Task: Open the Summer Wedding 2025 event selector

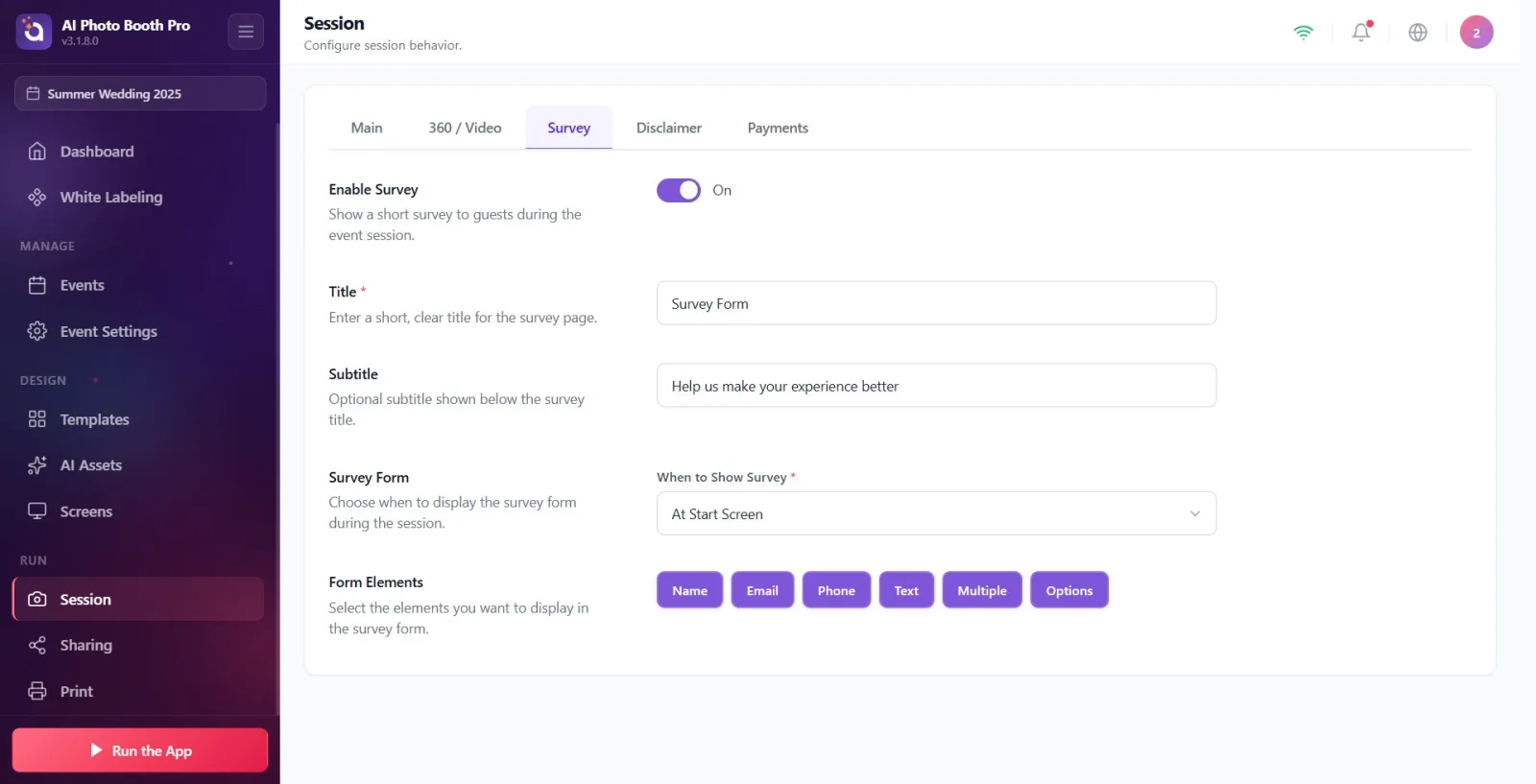Action: point(140,93)
